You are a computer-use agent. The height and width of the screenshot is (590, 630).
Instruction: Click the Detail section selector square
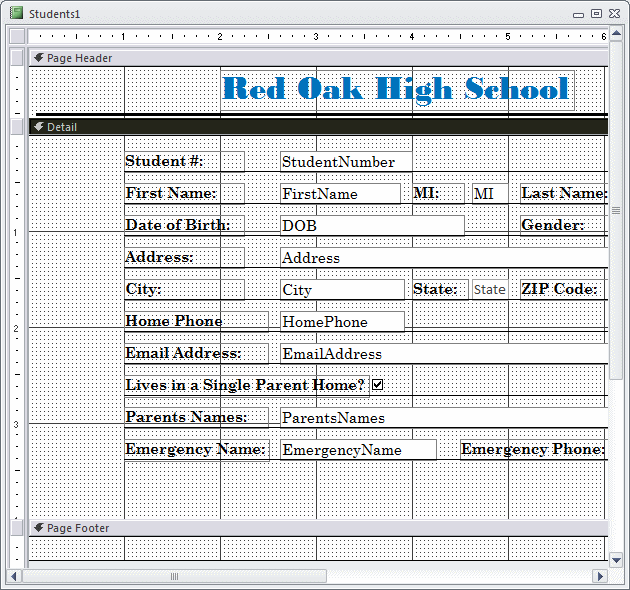click(x=17, y=127)
